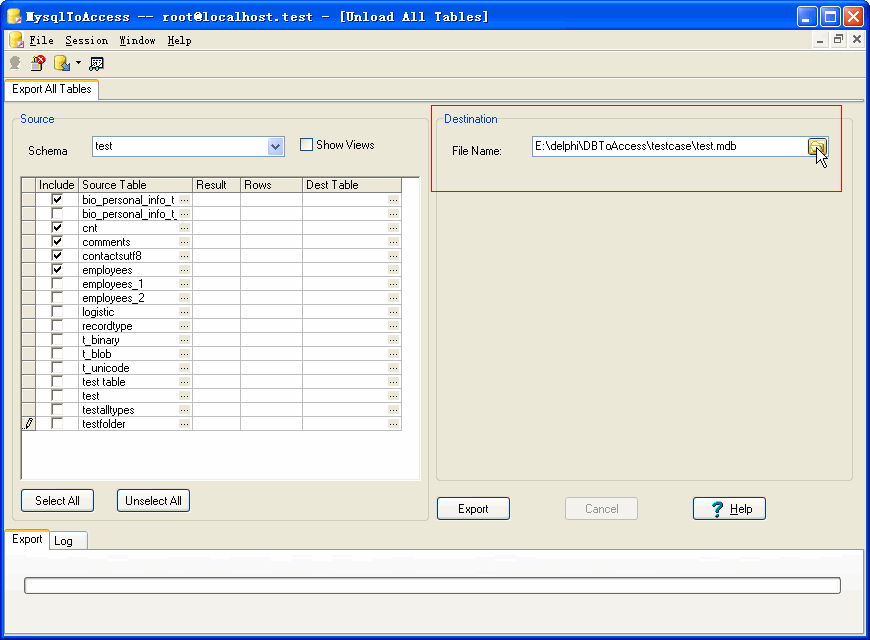Expand the Schema dropdown showing test

point(275,147)
